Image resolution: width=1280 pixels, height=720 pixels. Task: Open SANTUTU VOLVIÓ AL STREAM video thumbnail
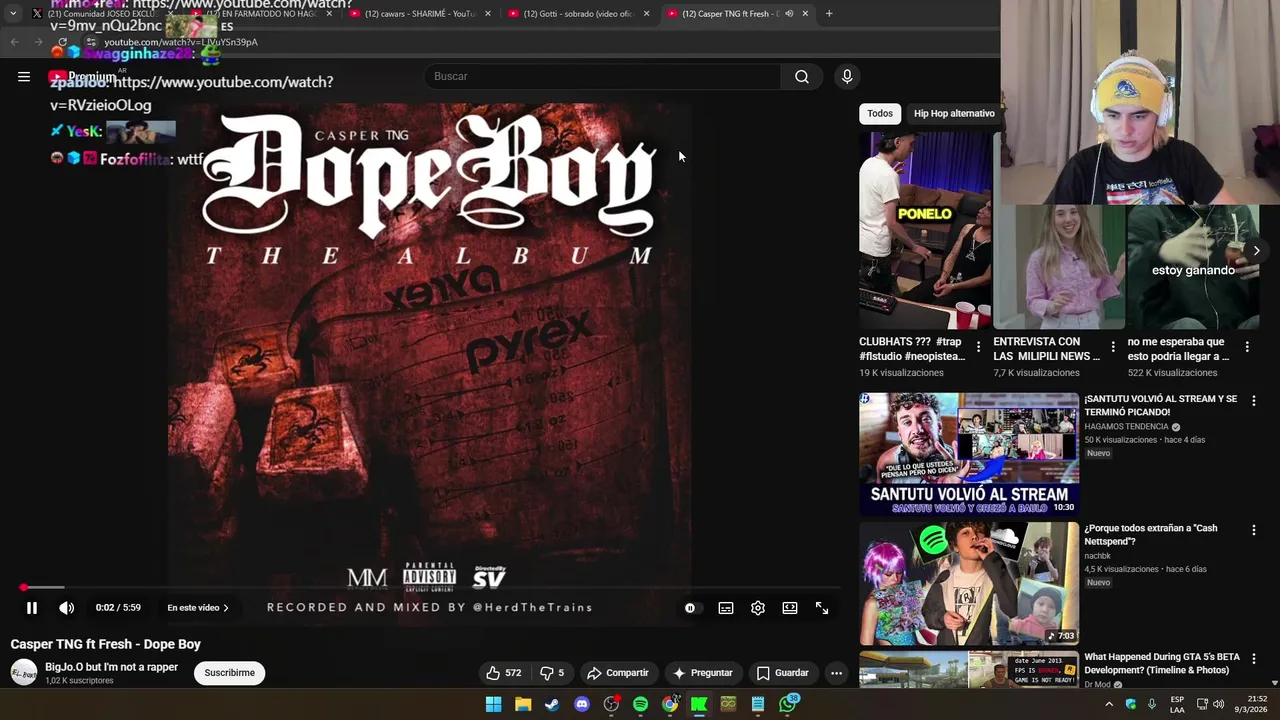click(x=969, y=454)
